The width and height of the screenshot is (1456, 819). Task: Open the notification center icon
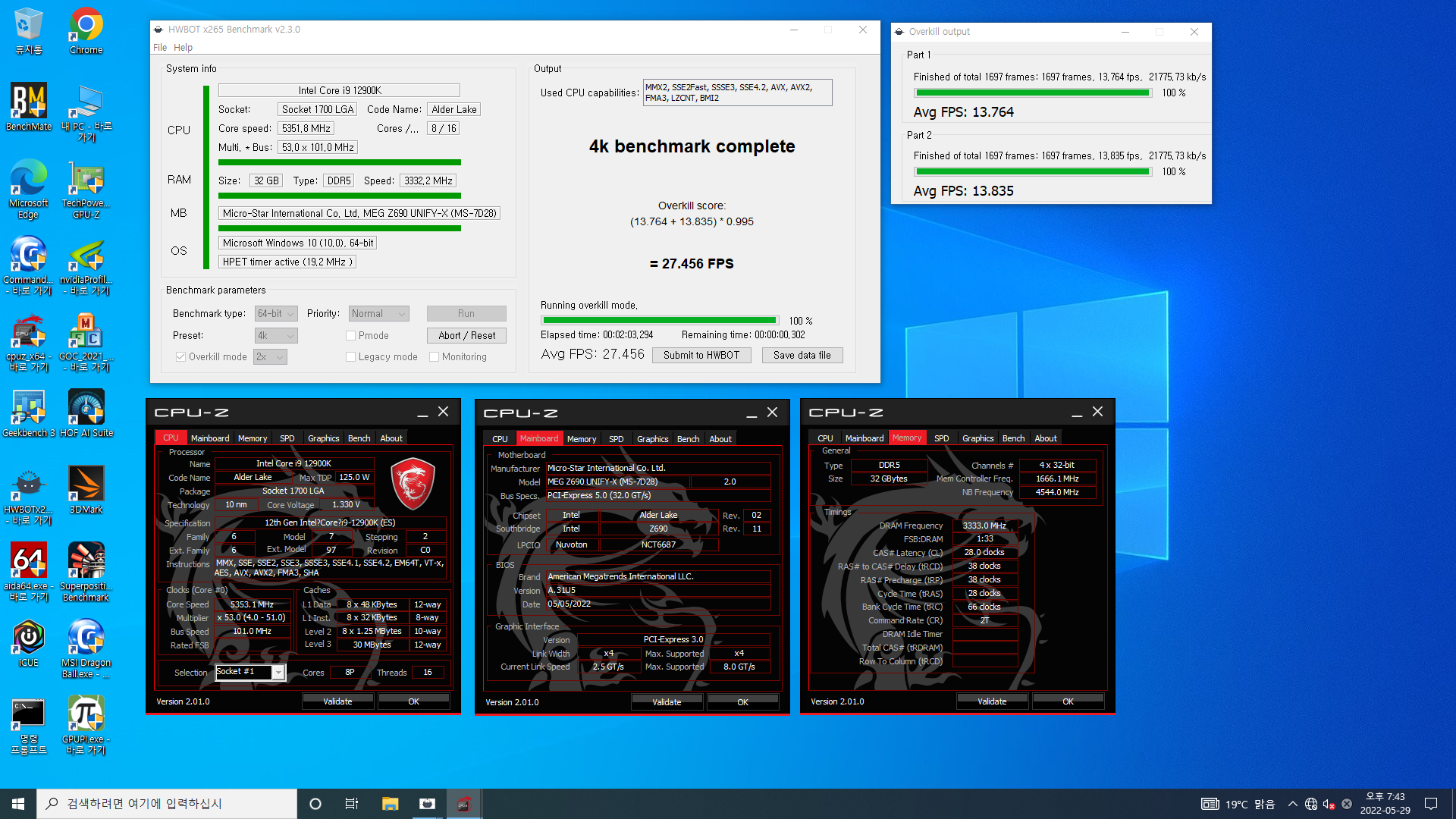pos(1431,804)
